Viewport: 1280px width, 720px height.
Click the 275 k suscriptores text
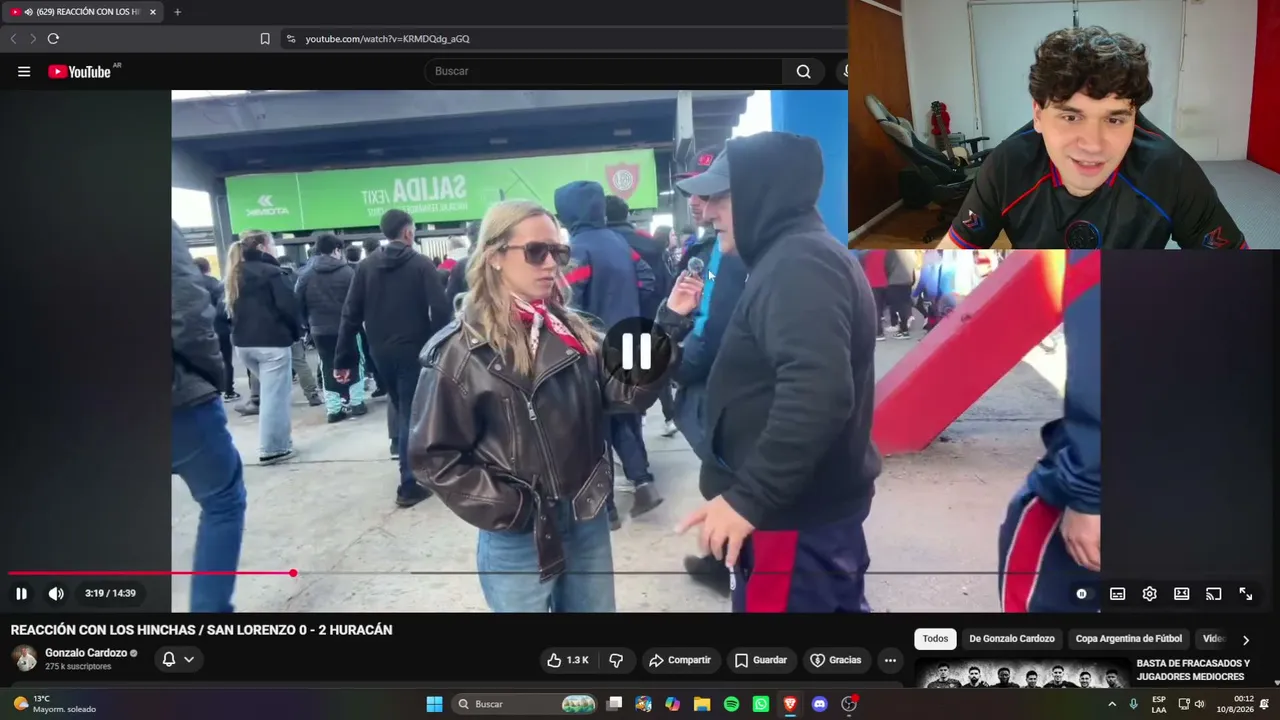[78, 667]
